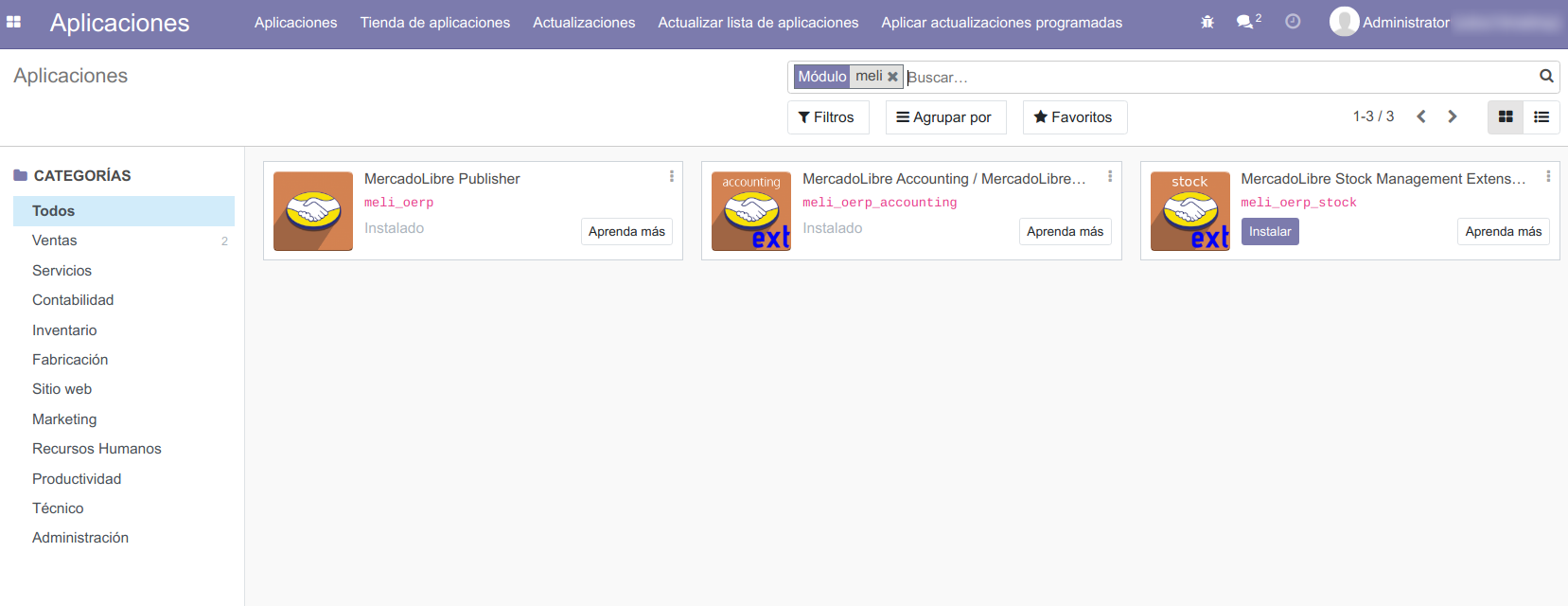Switch to kanban view
The image size is (1568, 606).
(1506, 117)
